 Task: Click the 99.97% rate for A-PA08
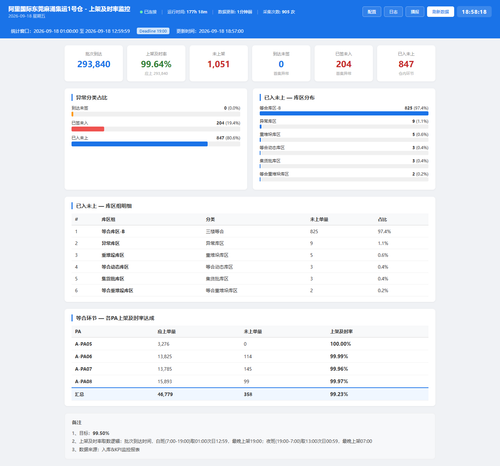(339, 381)
